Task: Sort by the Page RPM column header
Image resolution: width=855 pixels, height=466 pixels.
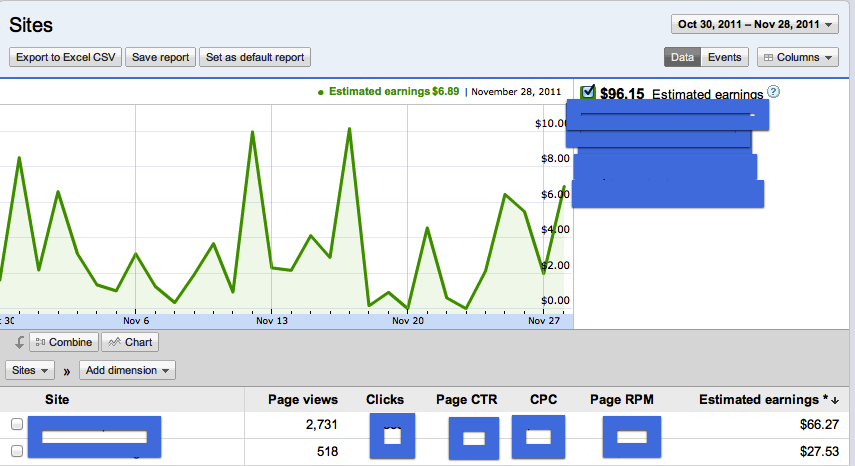Action: pyautogui.click(x=622, y=400)
